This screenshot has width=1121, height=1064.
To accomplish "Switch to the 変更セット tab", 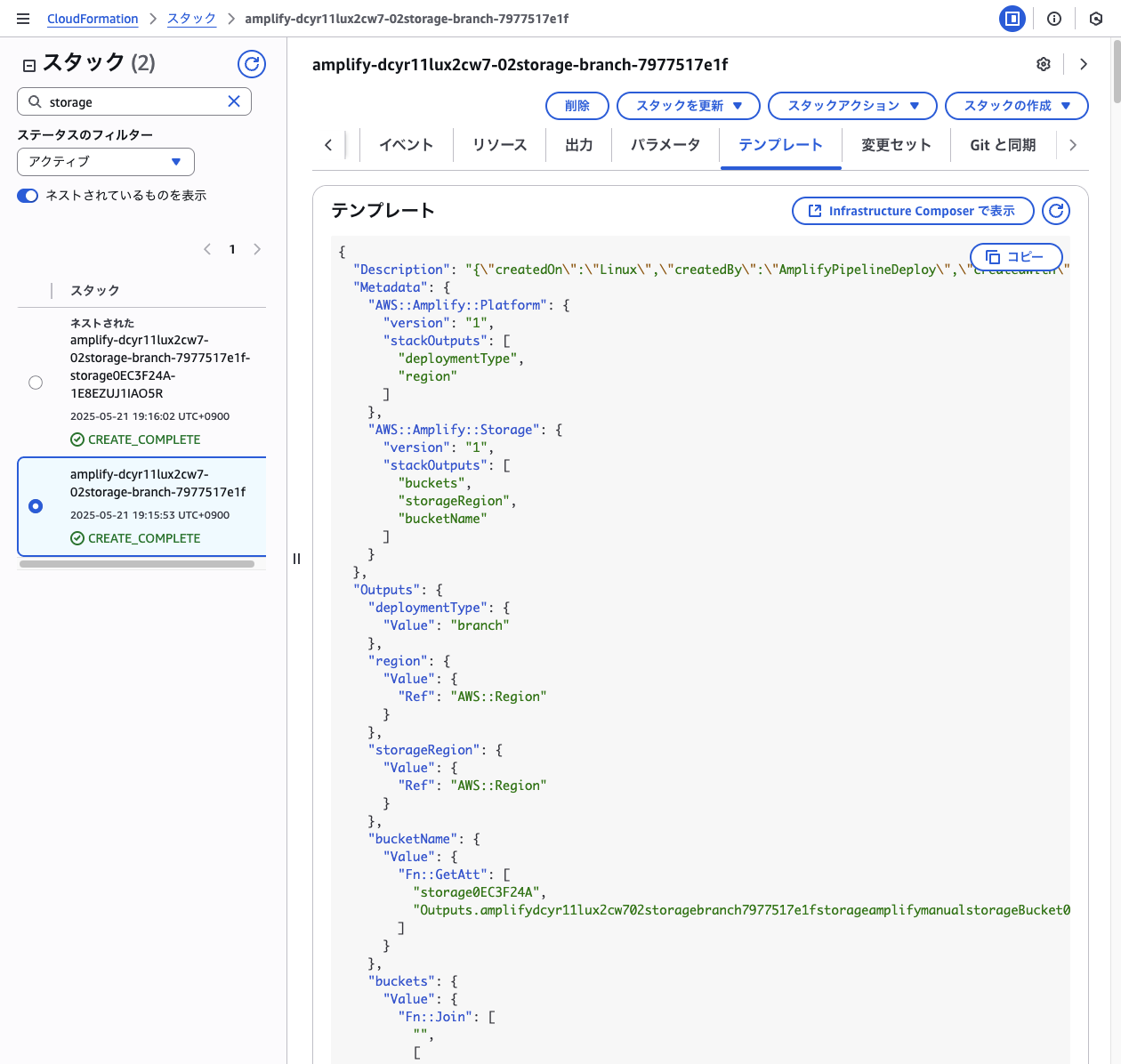I will (897, 145).
